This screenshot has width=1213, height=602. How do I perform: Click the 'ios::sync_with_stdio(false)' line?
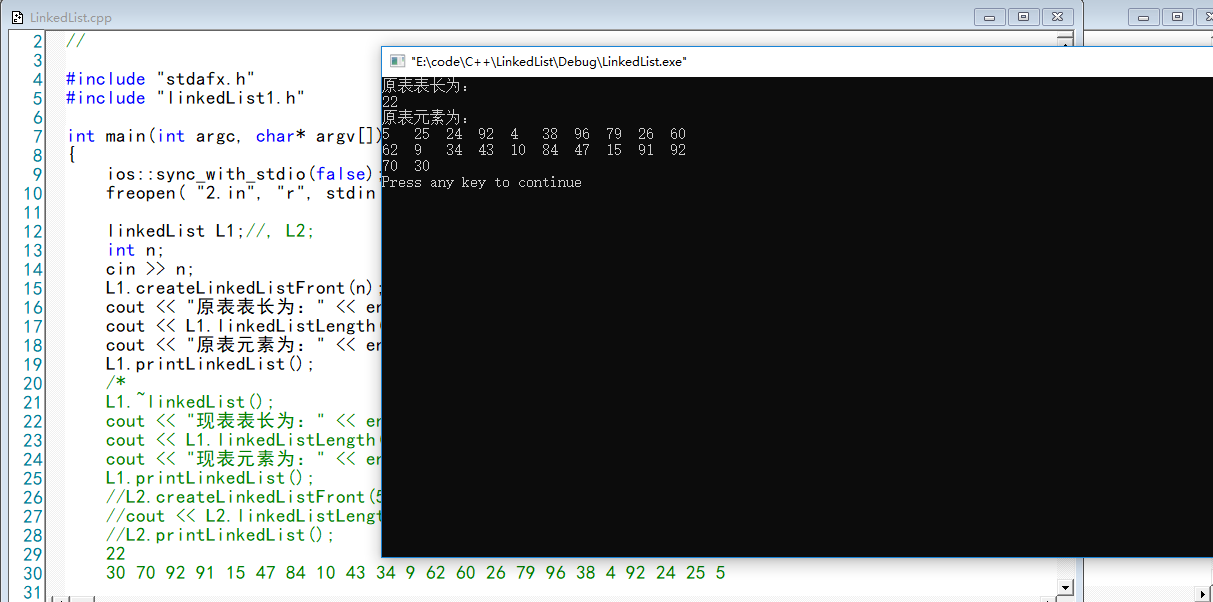(x=244, y=174)
